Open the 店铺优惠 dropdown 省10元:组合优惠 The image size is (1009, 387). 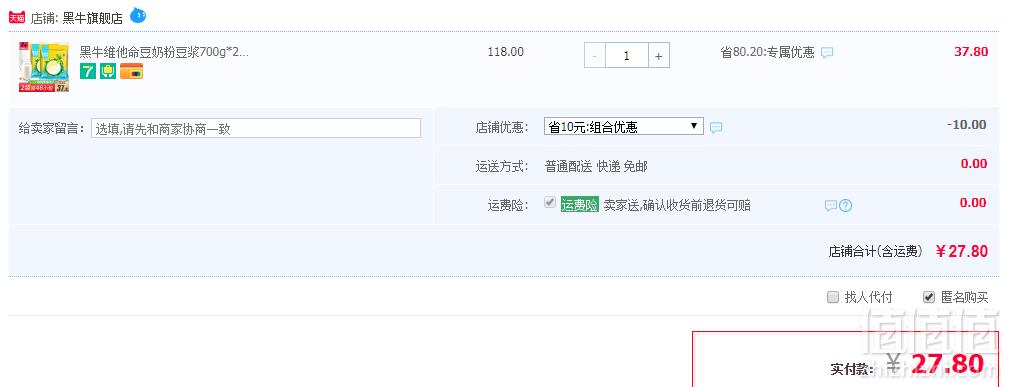[624, 126]
